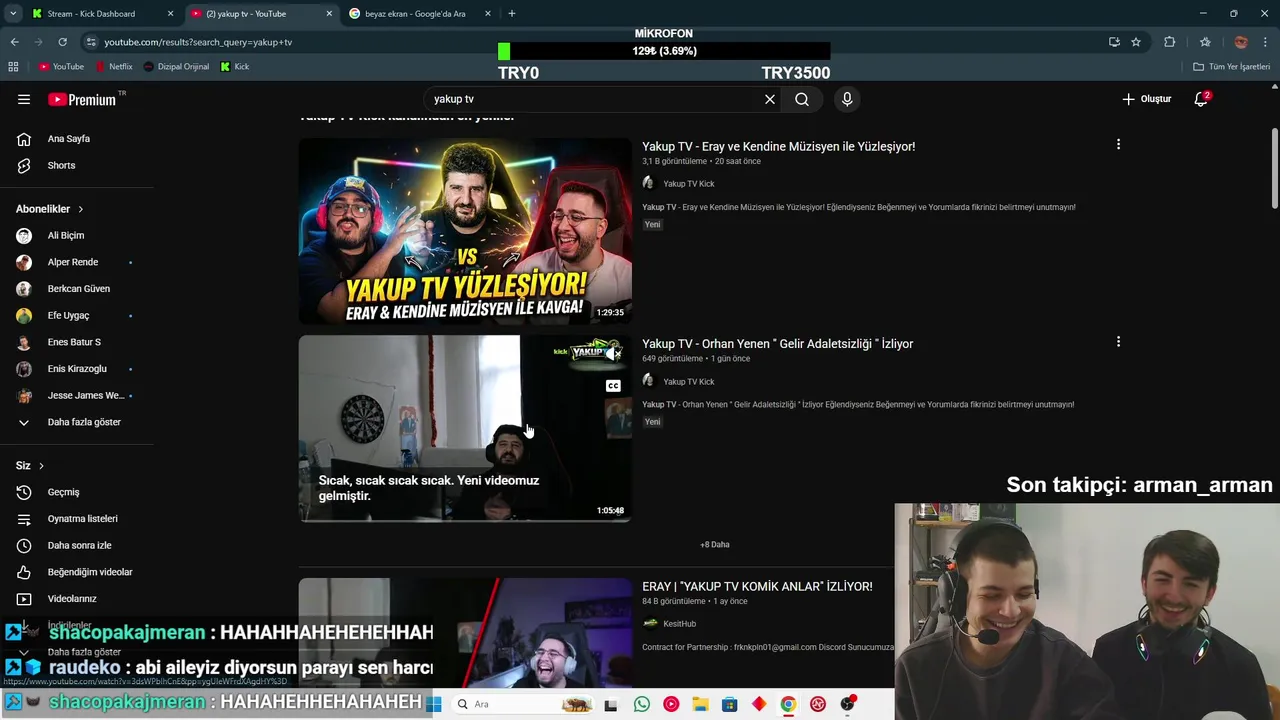Image resolution: width=1280 pixels, height=720 pixels.
Task: Bookmark this page with the star icon
Action: click(1136, 42)
